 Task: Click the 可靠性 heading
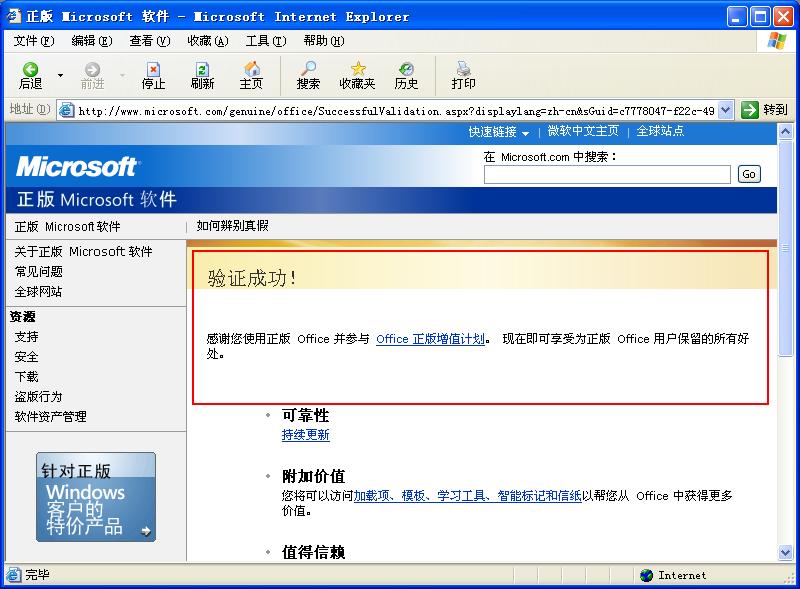(306, 415)
